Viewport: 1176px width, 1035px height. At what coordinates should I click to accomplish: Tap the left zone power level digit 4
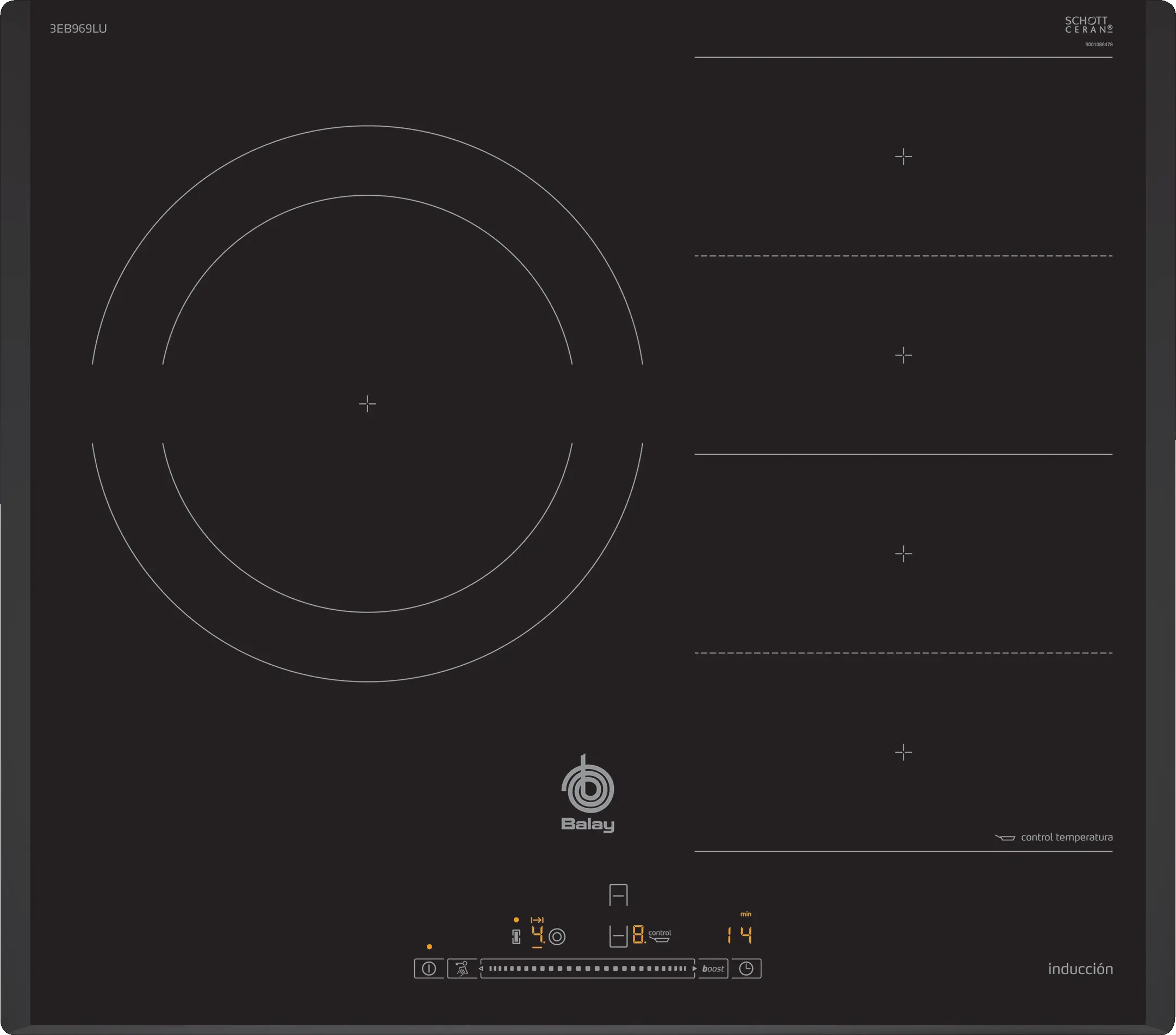click(x=537, y=934)
